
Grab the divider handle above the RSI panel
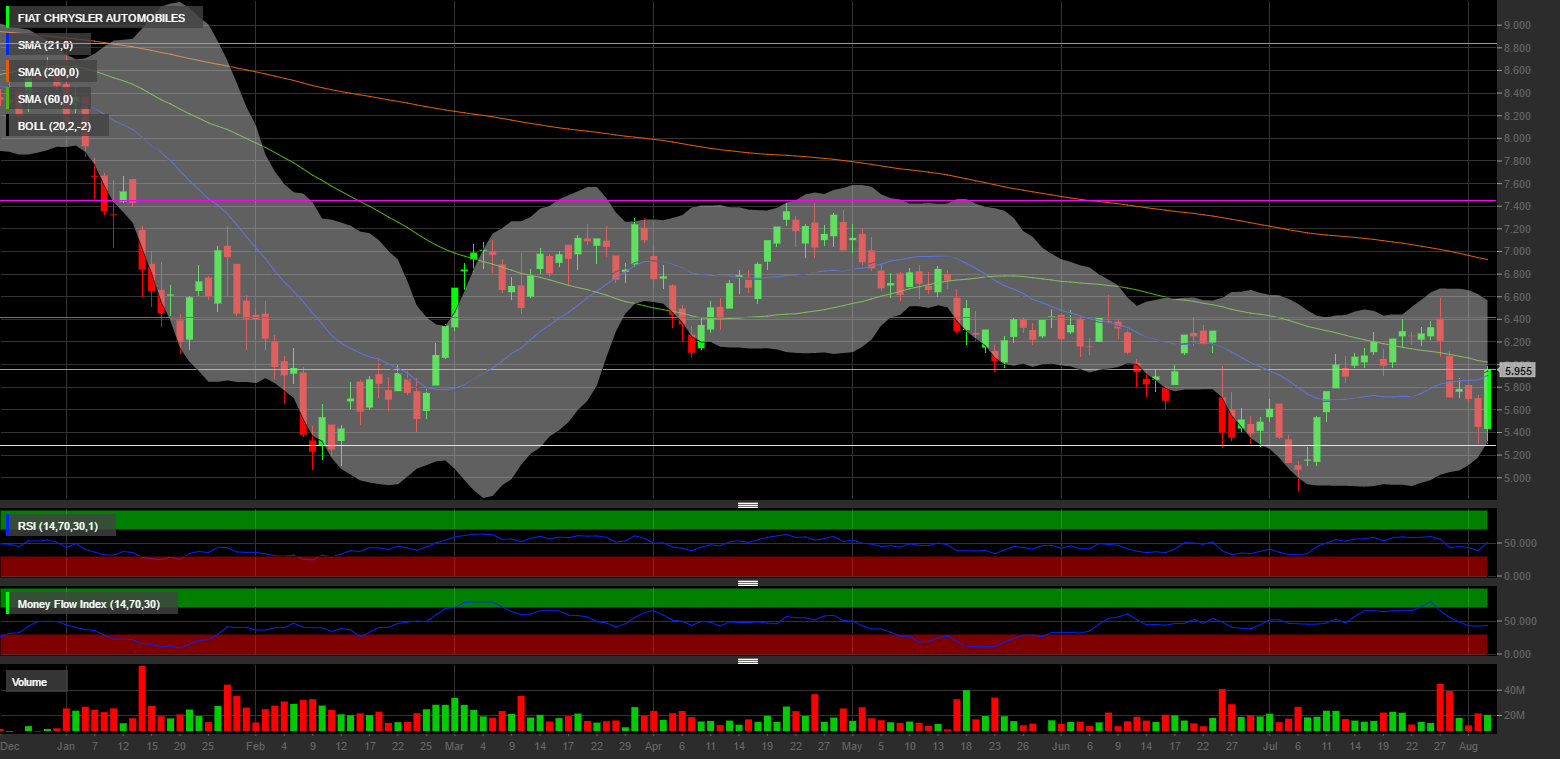click(x=748, y=505)
